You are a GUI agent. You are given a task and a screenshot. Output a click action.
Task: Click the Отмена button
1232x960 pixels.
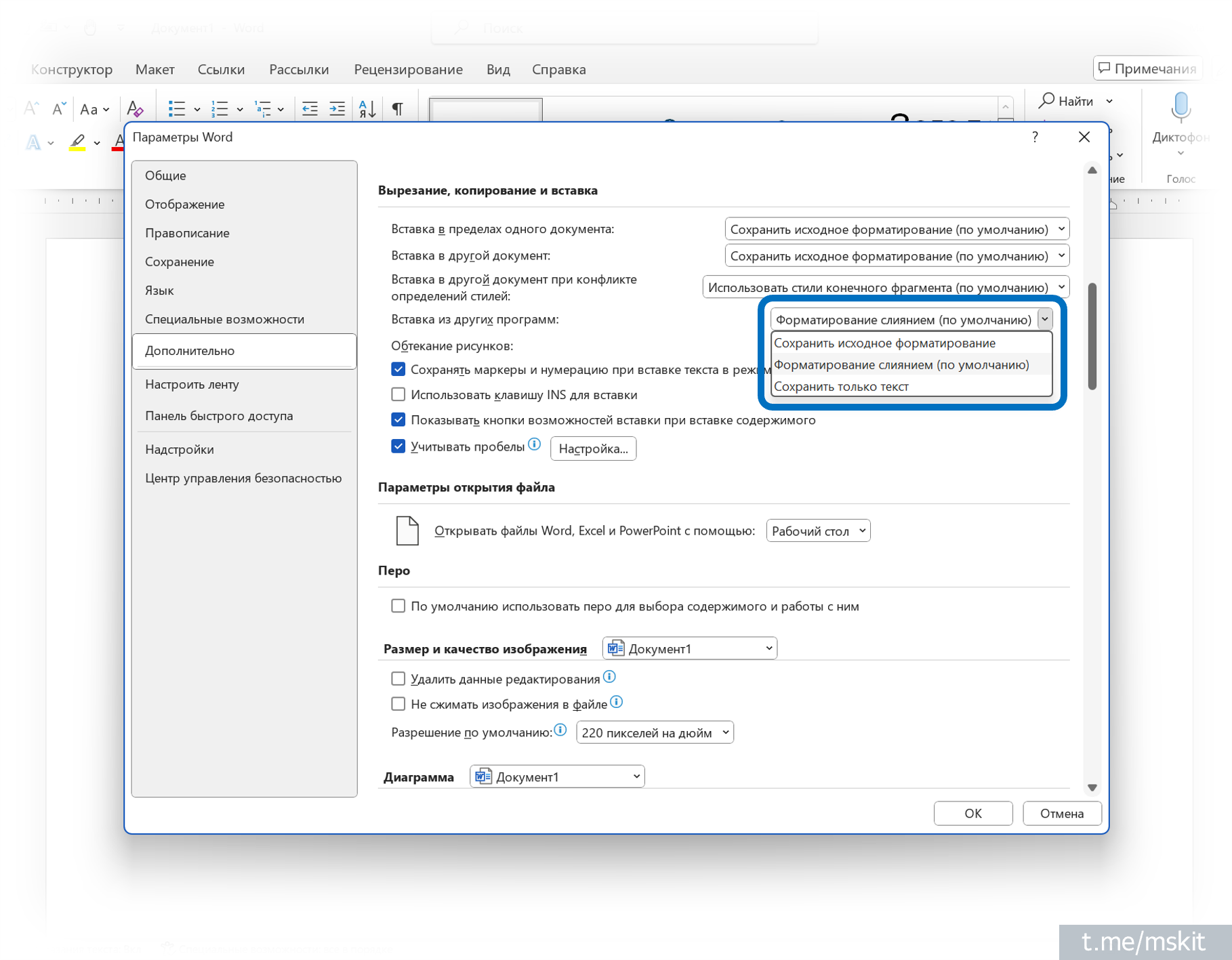pos(1061,813)
